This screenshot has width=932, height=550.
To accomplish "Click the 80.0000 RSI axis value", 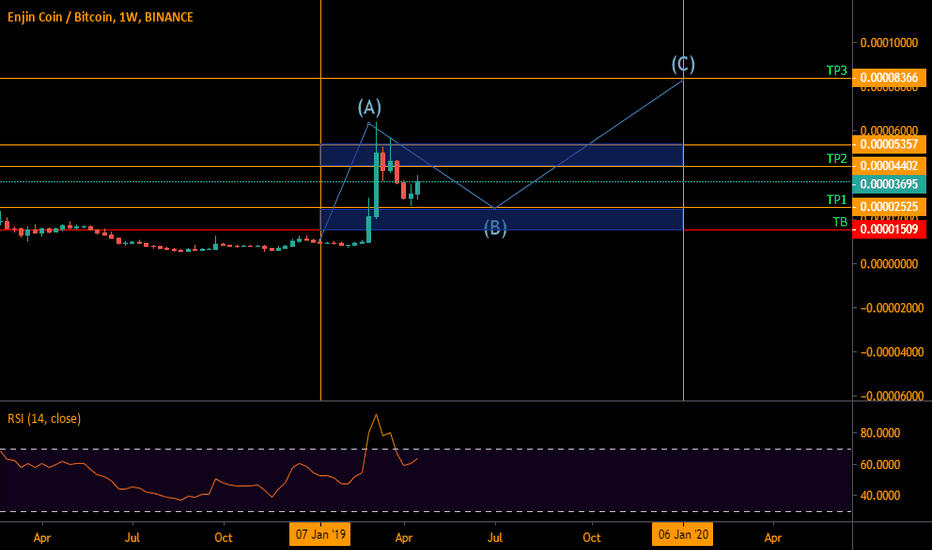I will 880,433.
